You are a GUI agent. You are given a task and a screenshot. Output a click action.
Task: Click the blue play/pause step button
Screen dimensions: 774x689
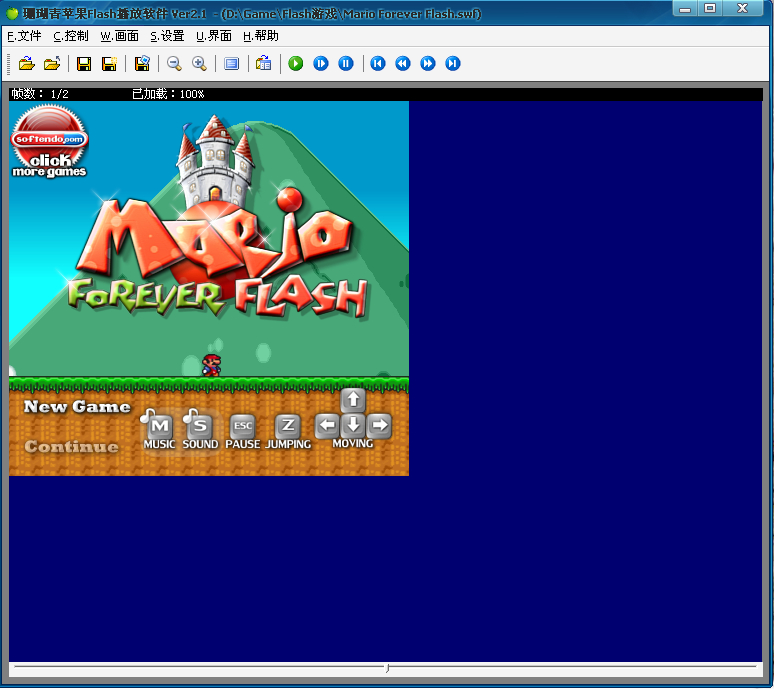(321, 64)
